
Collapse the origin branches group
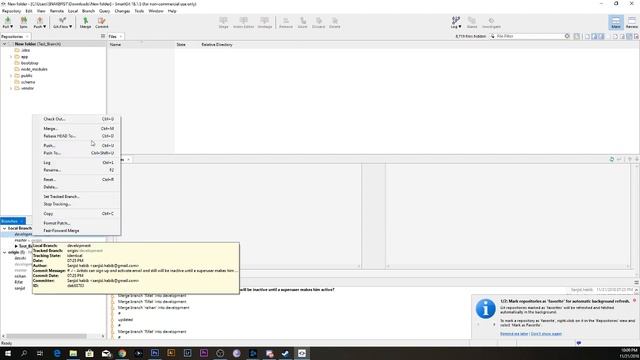[4, 253]
